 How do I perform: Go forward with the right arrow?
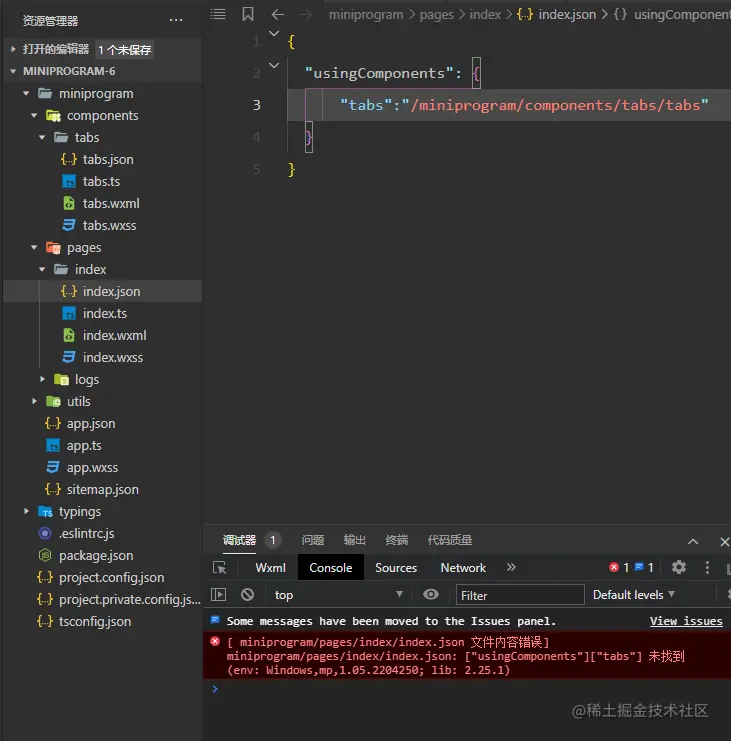point(306,15)
